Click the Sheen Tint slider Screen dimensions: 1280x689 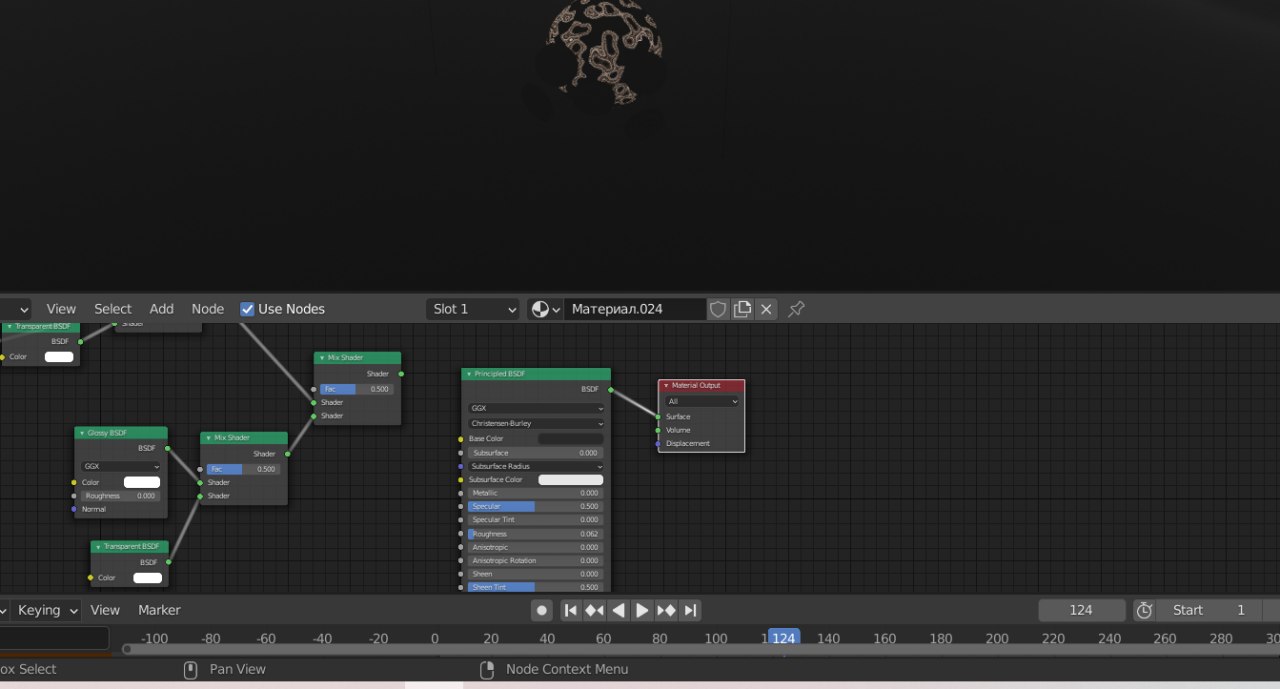[x=535, y=587]
